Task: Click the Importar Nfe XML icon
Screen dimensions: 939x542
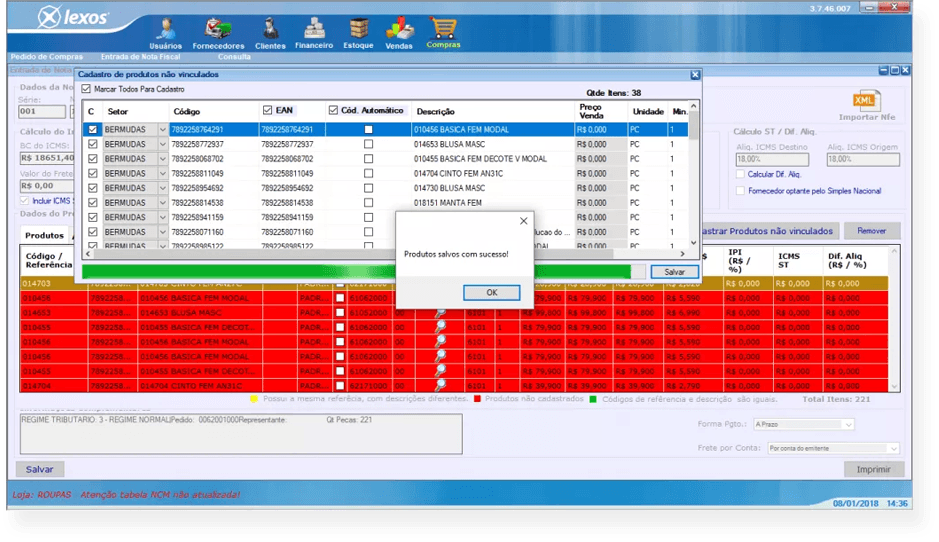Action: coord(867,105)
